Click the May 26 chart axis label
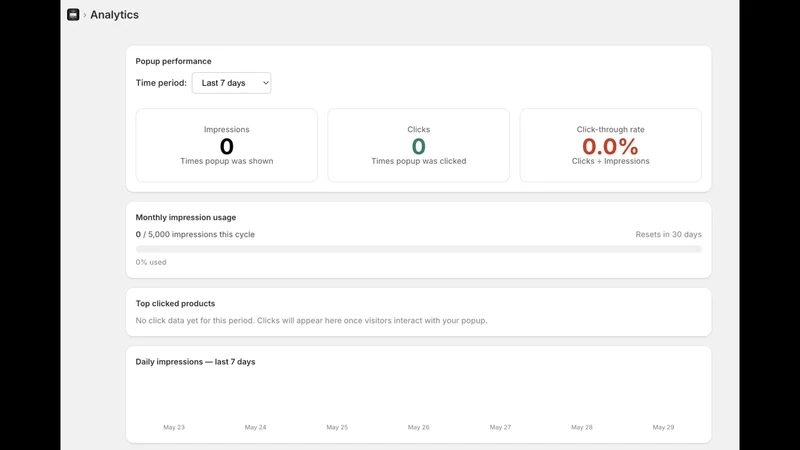 pos(418,427)
